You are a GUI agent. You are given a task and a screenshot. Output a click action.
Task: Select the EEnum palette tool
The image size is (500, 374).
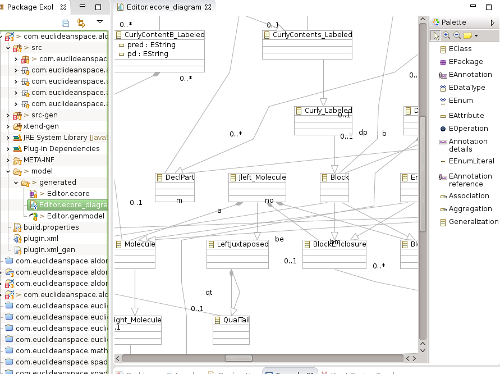(x=457, y=101)
